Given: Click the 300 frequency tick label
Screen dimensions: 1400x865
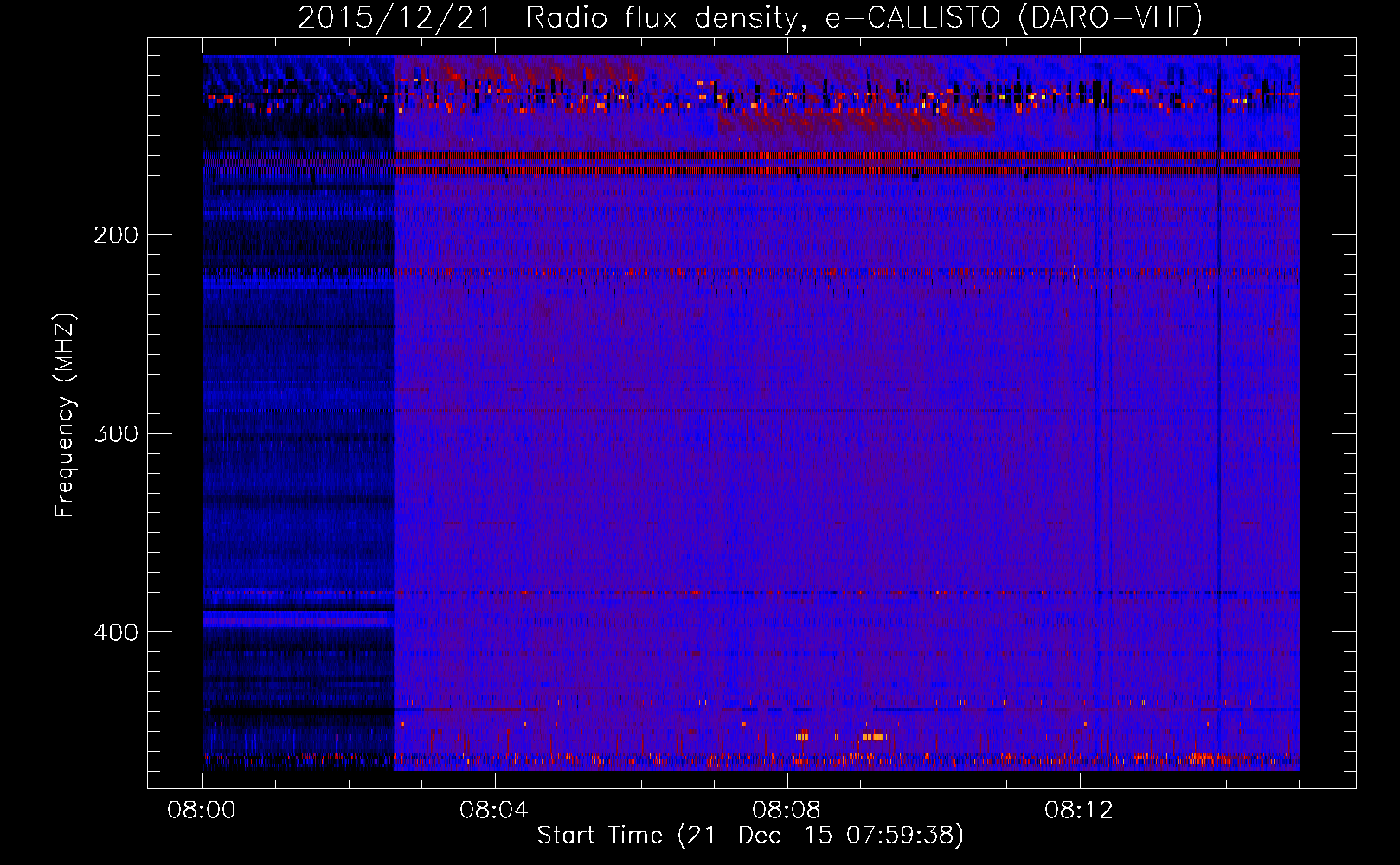Looking at the screenshot, I should coord(116,433).
